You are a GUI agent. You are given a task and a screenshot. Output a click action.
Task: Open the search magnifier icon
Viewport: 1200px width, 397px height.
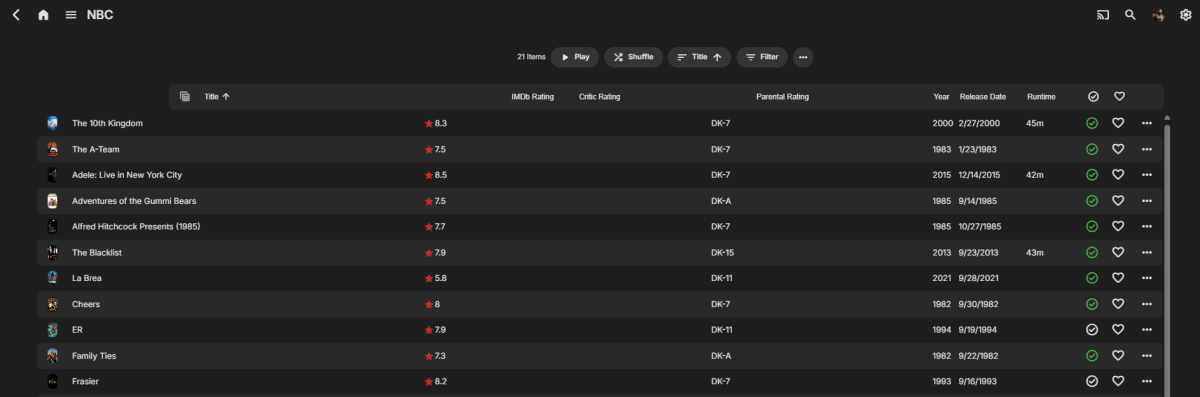pos(1130,15)
